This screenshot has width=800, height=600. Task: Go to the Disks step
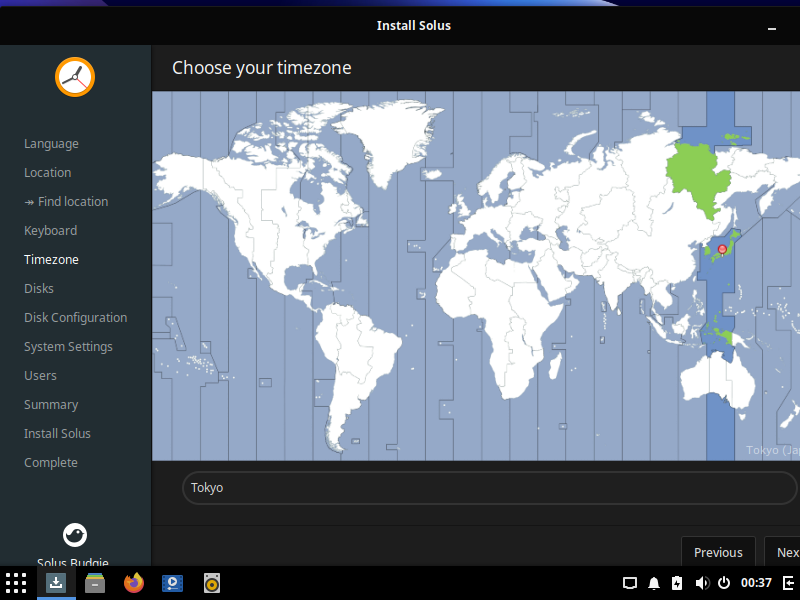pyautogui.click(x=39, y=289)
